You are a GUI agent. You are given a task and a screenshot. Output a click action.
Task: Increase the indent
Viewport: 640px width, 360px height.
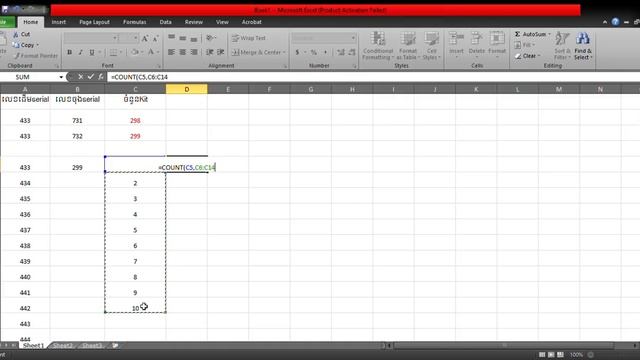(x=220, y=52)
